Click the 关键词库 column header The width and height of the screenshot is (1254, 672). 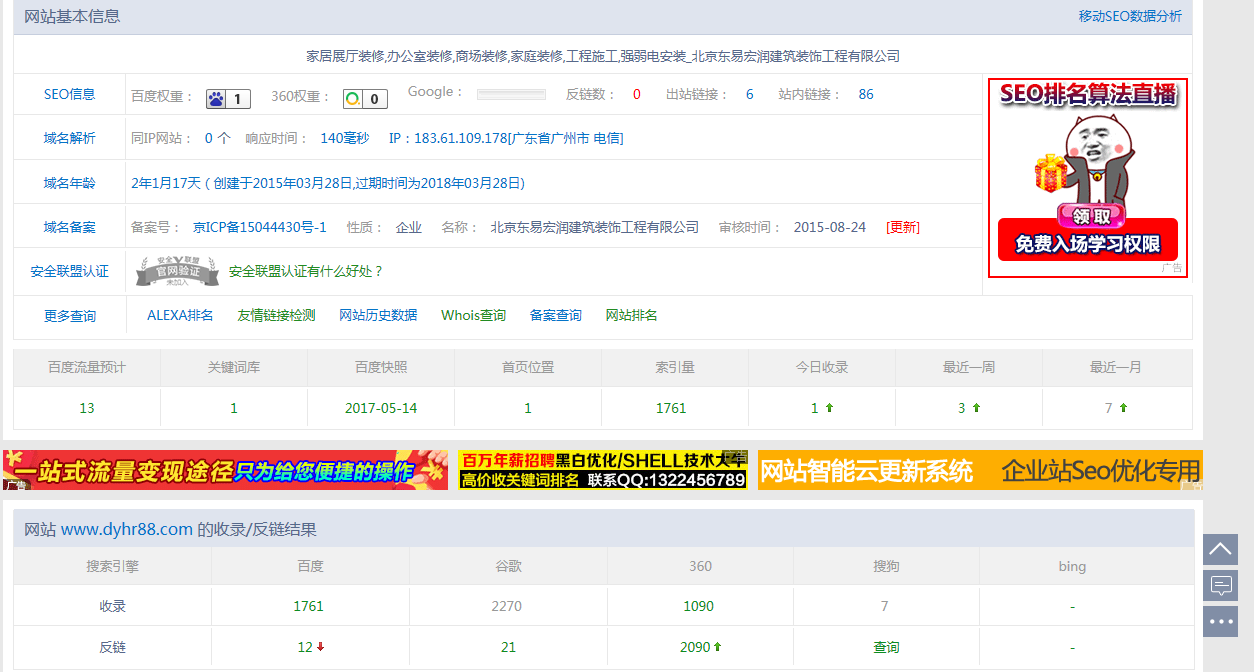click(234, 367)
